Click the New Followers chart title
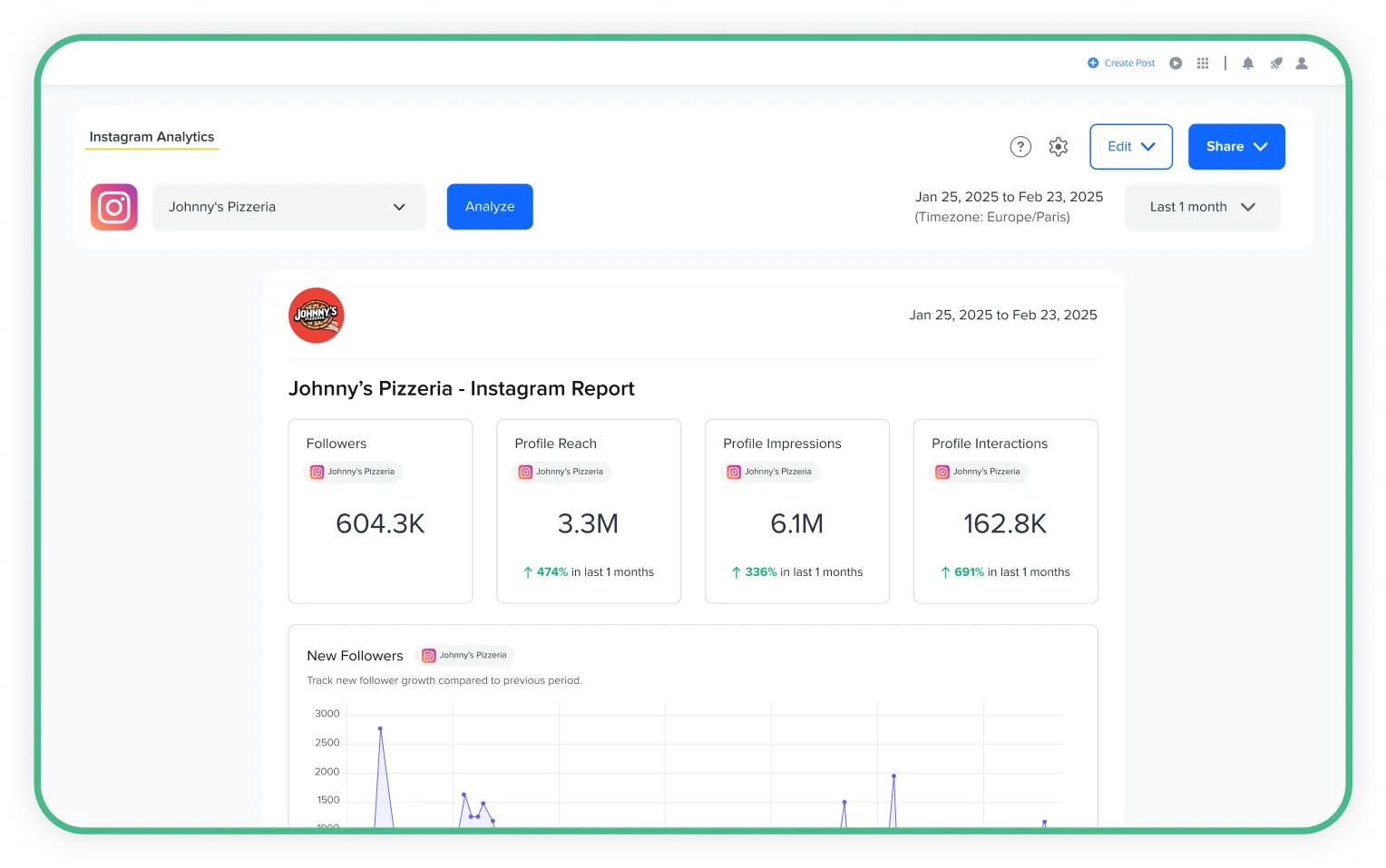Screen dimensions: 1386x868 click(355, 656)
